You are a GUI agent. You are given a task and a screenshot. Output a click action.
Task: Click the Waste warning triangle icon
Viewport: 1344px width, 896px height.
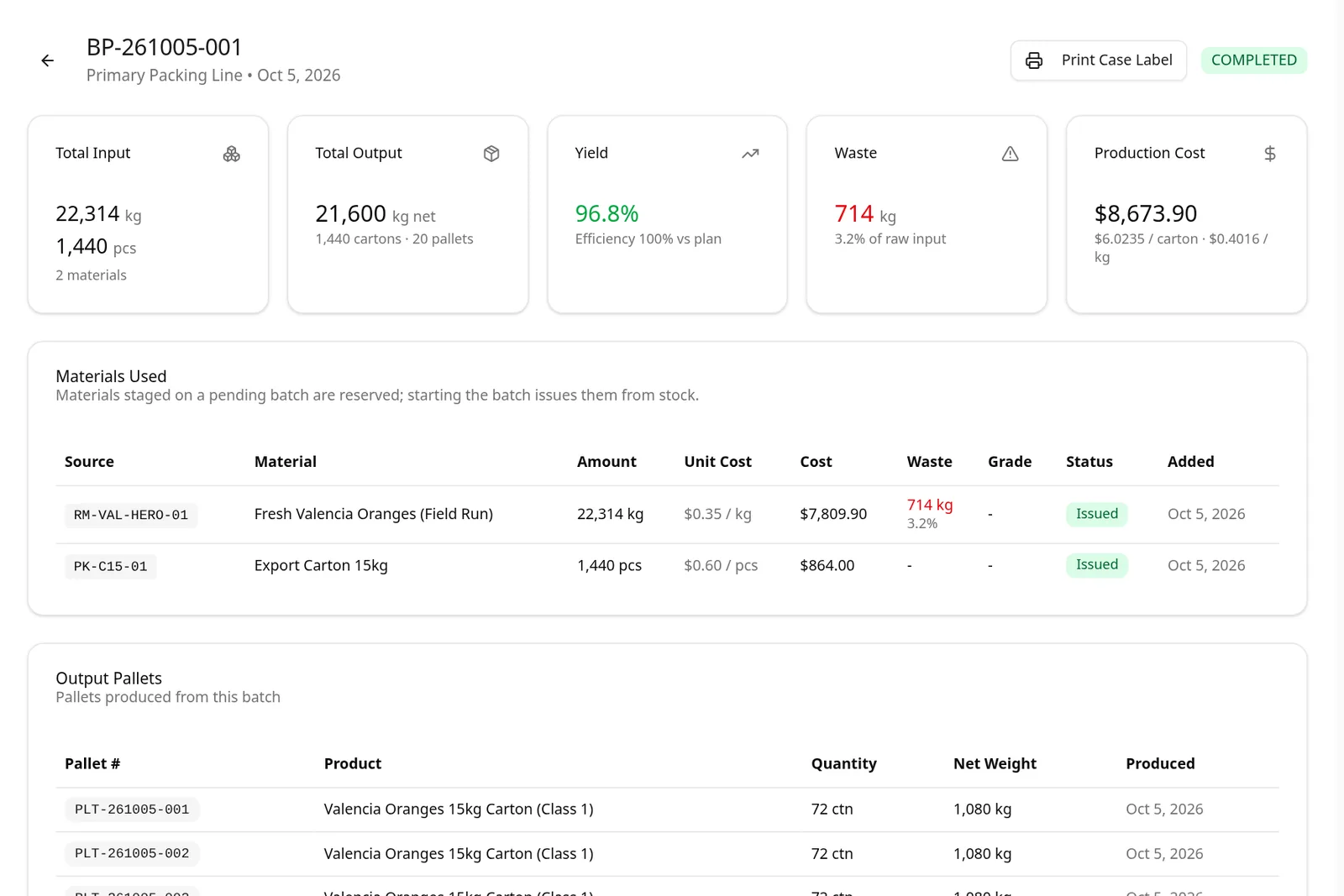coord(1010,154)
